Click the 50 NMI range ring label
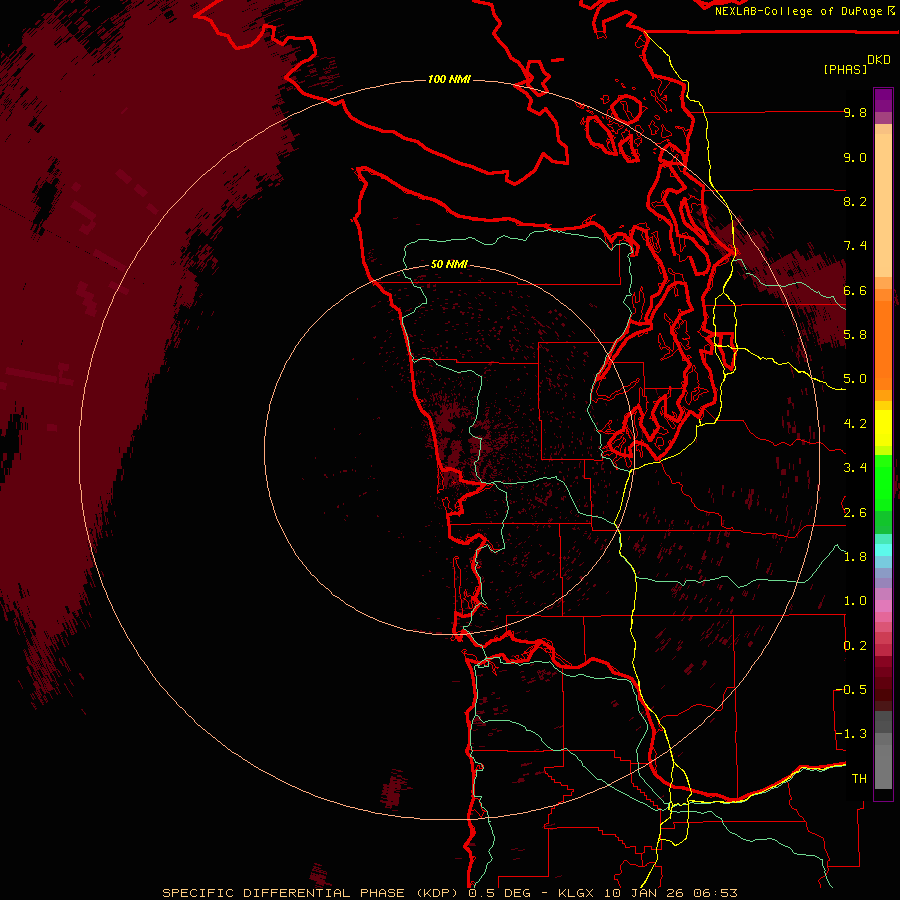 click(449, 264)
